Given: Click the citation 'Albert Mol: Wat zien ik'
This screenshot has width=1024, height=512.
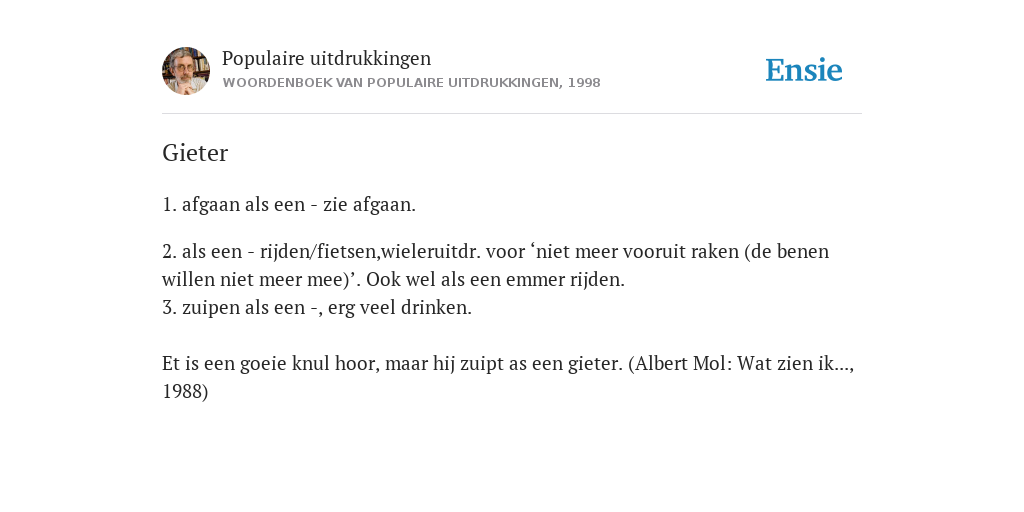Looking at the screenshot, I should (x=741, y=364).
